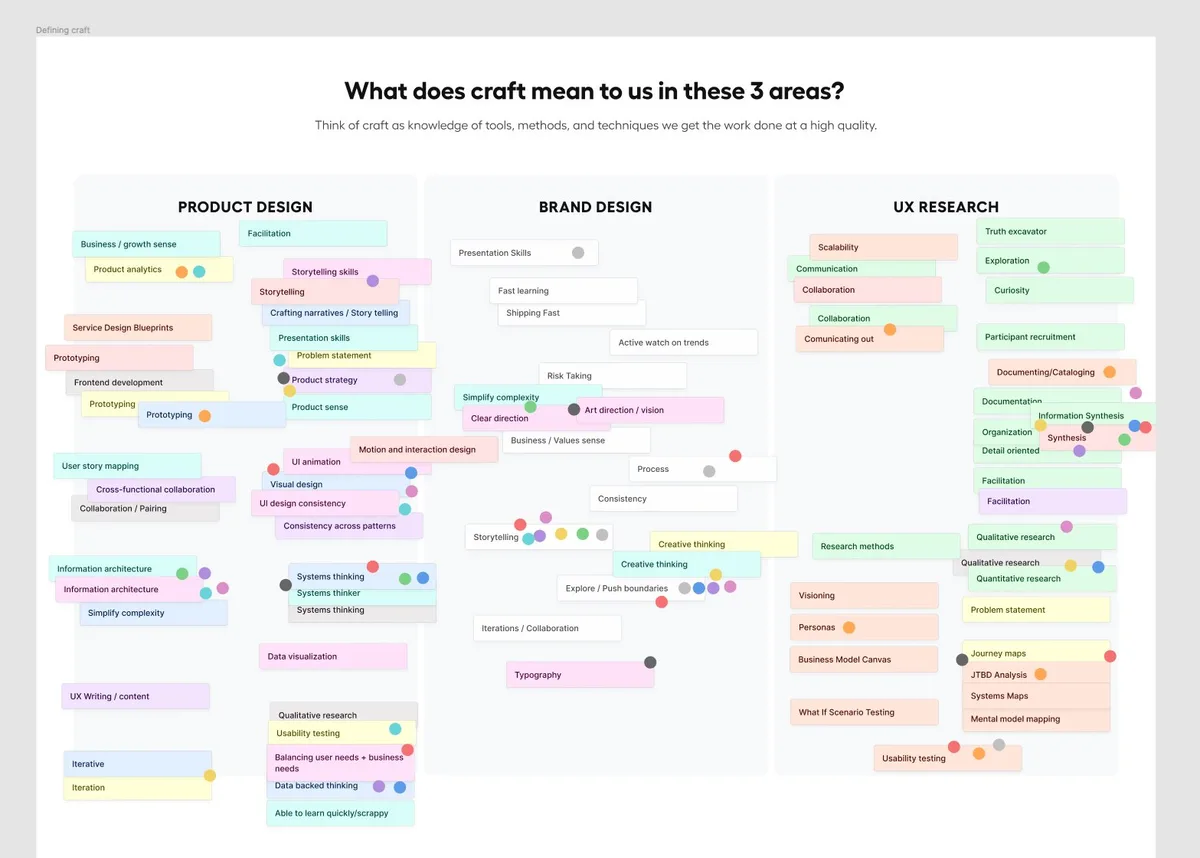Select the purple dot on Storytelling skills note
This screenshot has width=1200, height=858.
(372, 281)
